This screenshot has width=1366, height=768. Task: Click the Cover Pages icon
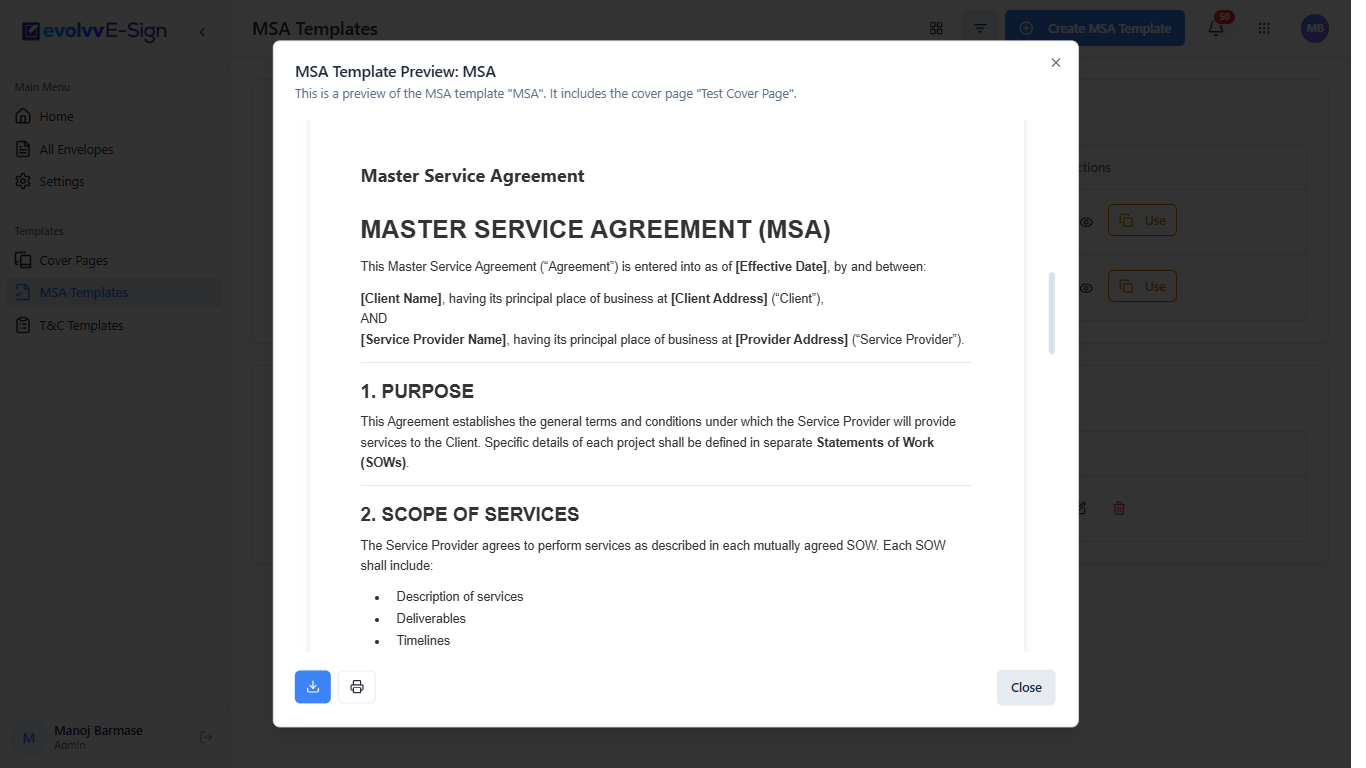pos(23,260)
